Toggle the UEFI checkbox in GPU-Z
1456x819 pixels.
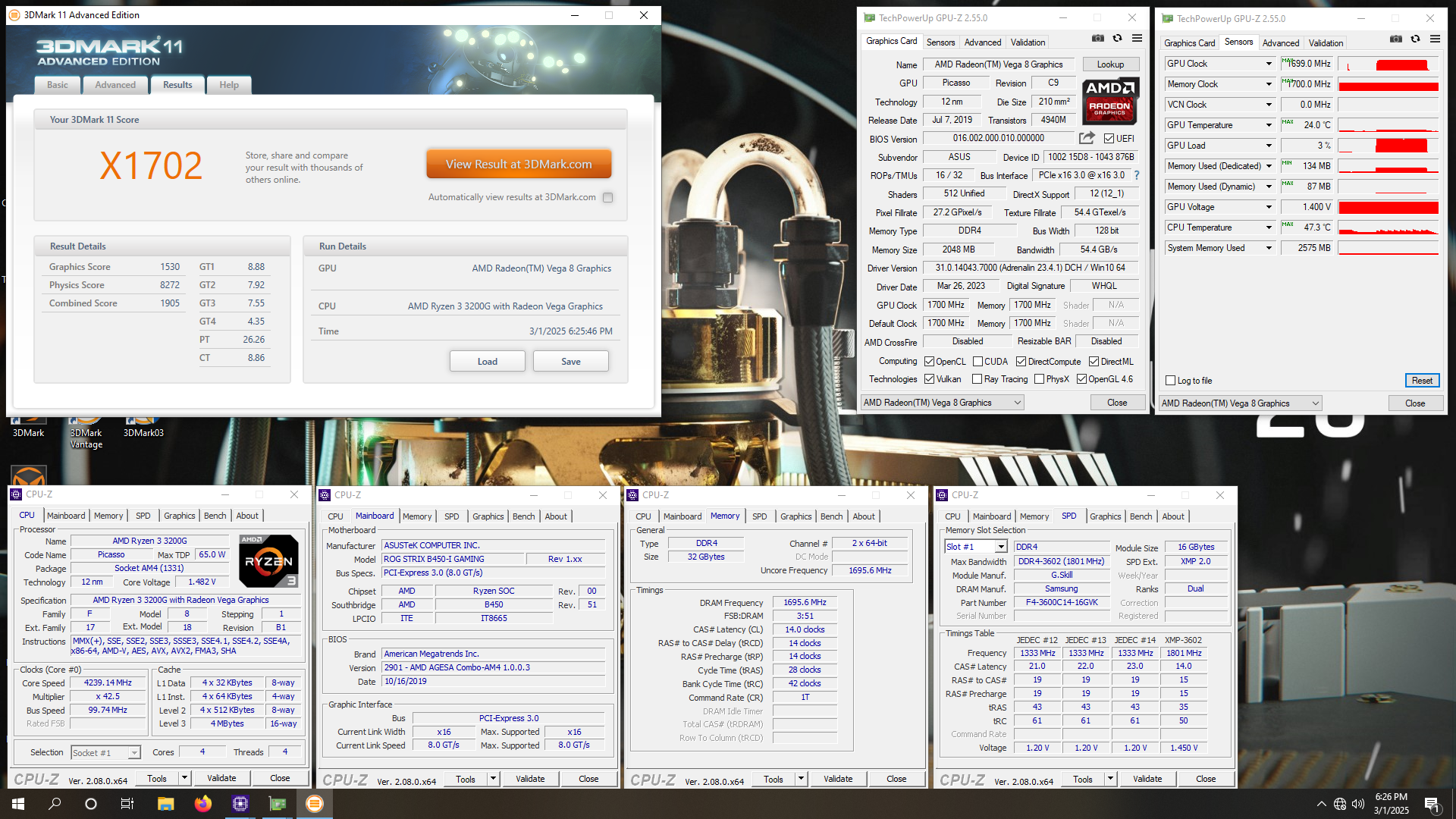pos(1109,139)
